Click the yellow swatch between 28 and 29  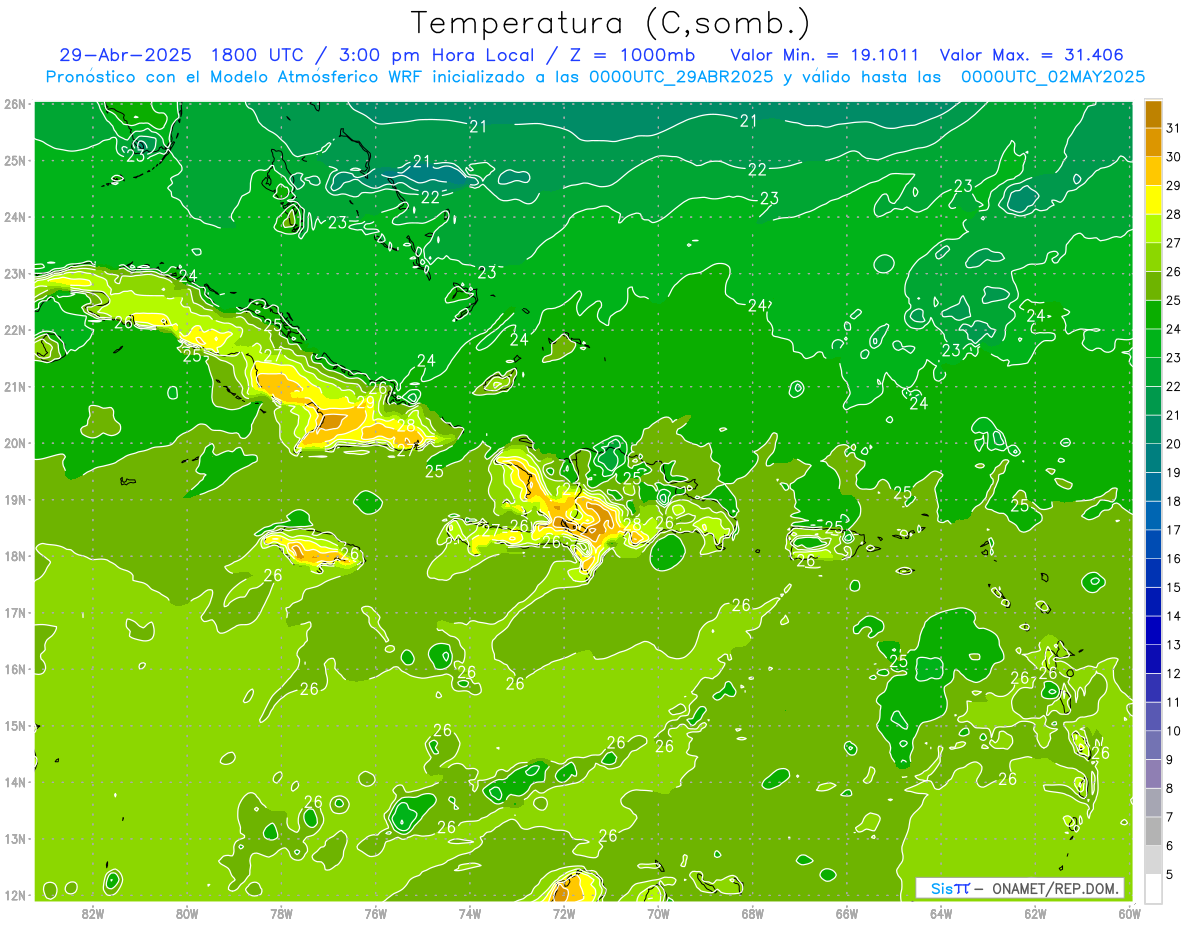click(x=1154, y=200)
